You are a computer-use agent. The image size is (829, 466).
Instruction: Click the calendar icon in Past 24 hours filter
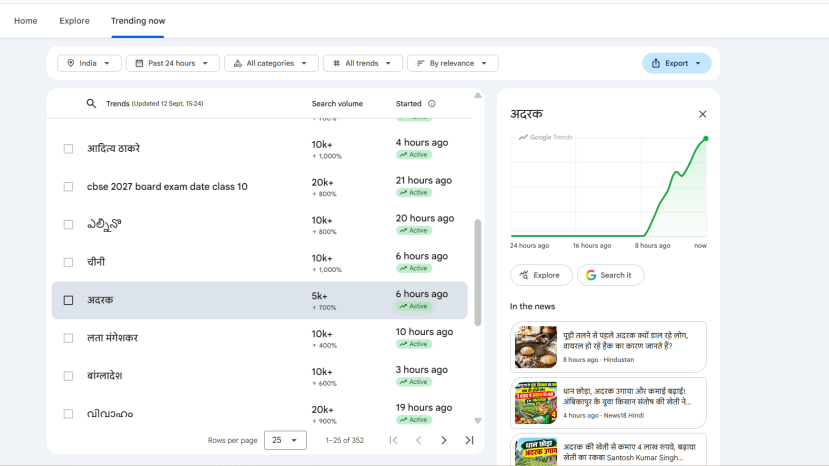(139, 63)
